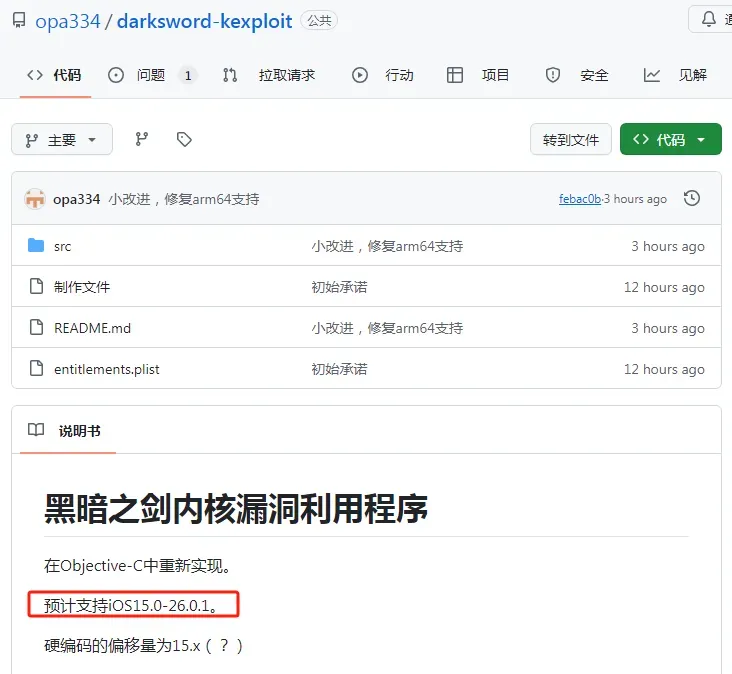This screenshot has height=674, width=732.
Task: Click the heading 黑暗之剑内核漏洞利用程序
Action: tap(236, 509)
